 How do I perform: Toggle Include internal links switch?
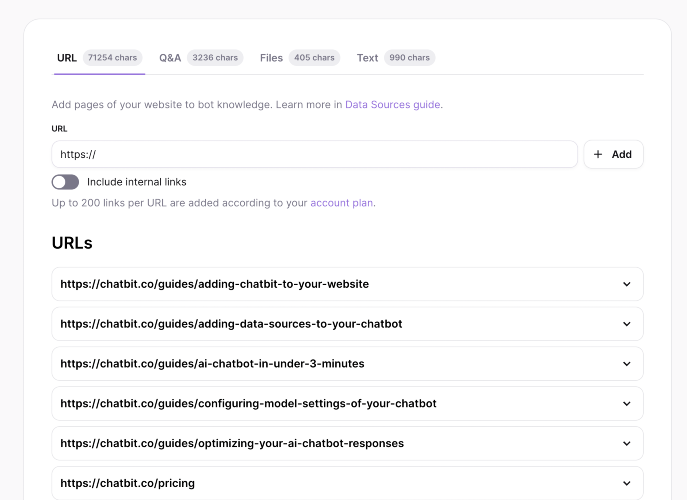65,182
